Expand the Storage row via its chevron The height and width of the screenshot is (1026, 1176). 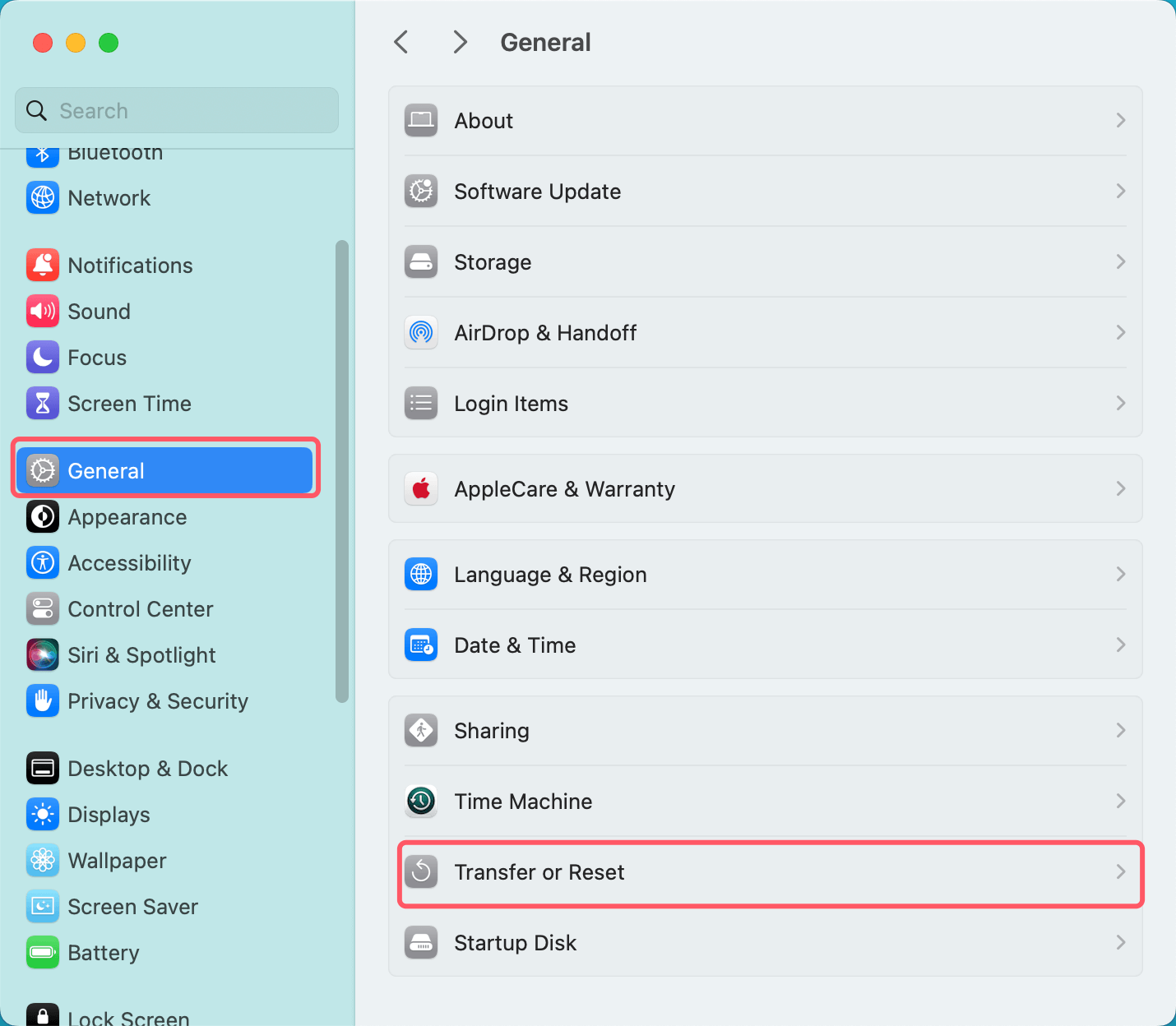1120,261
